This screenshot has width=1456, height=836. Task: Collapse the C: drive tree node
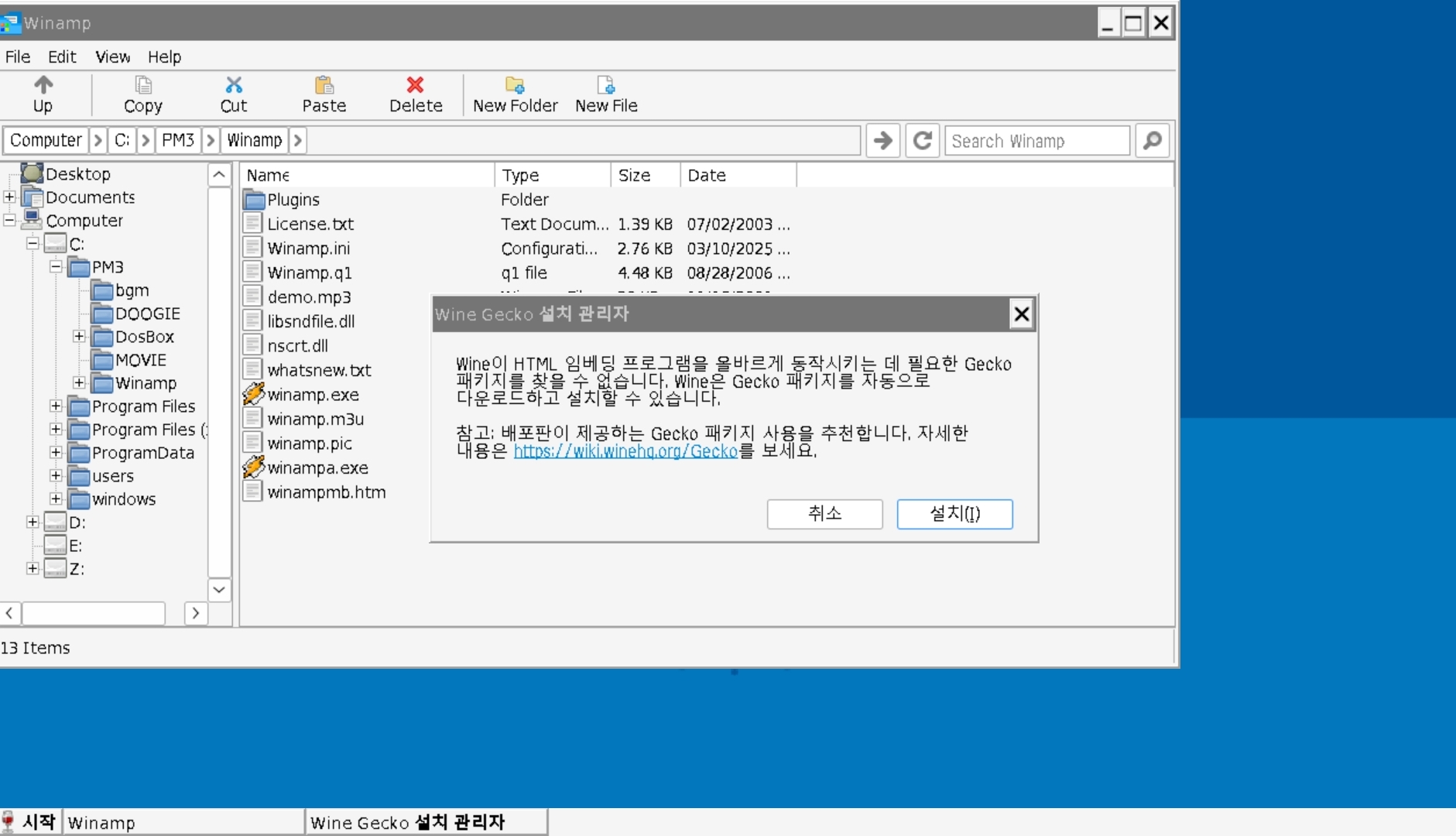pos(33,243)
